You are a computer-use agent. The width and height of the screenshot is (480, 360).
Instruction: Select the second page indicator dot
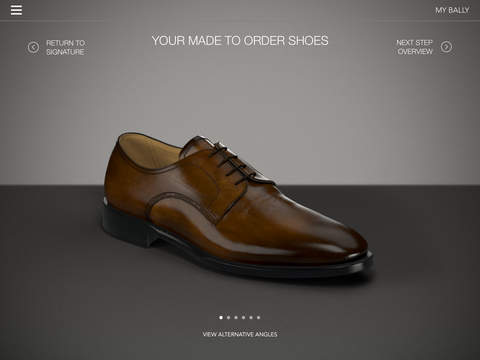click(228, 317)
